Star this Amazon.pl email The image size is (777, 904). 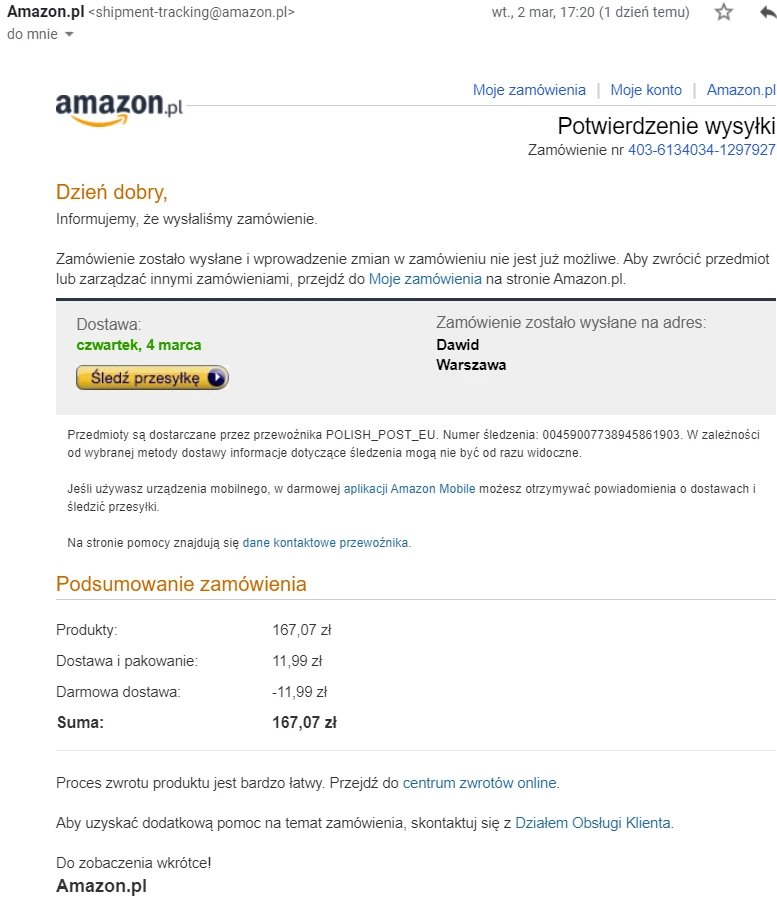pos(723,12)
